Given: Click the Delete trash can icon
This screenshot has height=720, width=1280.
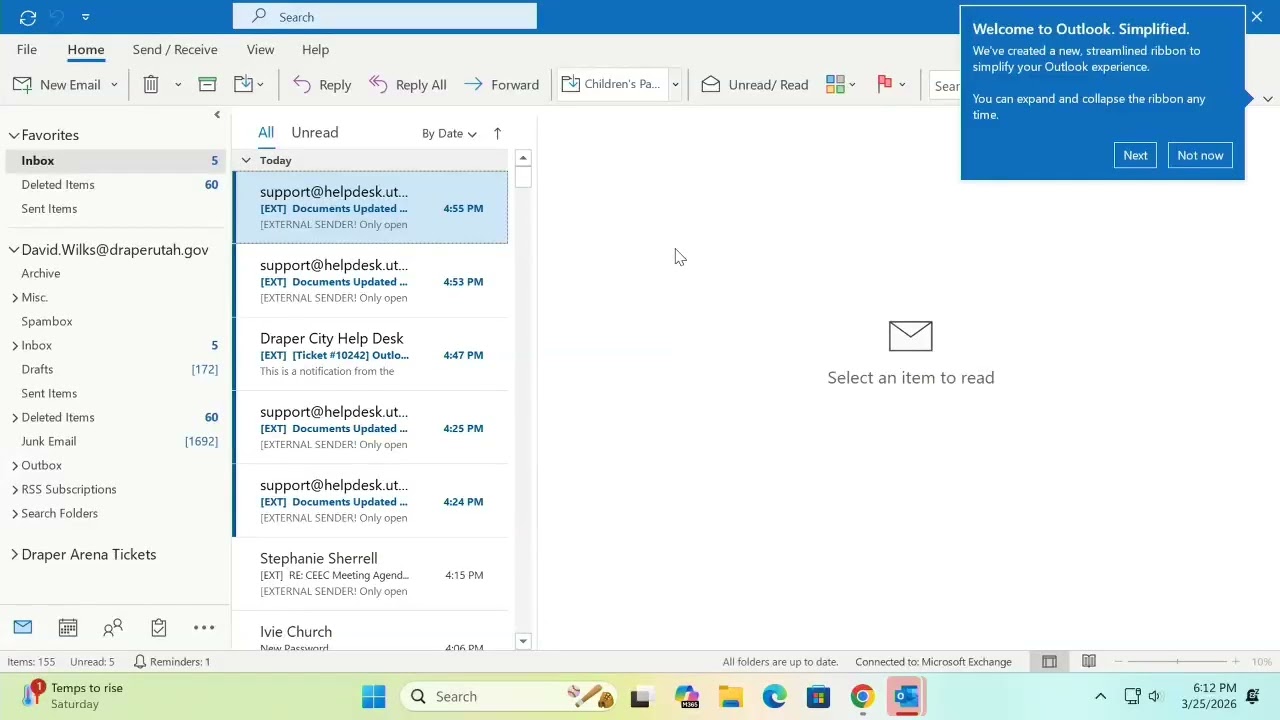Looking at the screenshot, I should point(151,85).
